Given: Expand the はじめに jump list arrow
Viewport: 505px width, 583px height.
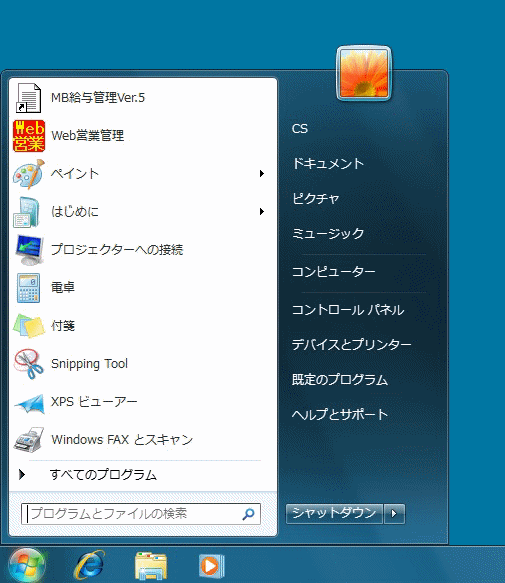Looking at the screenshot, I should point(262,212).
